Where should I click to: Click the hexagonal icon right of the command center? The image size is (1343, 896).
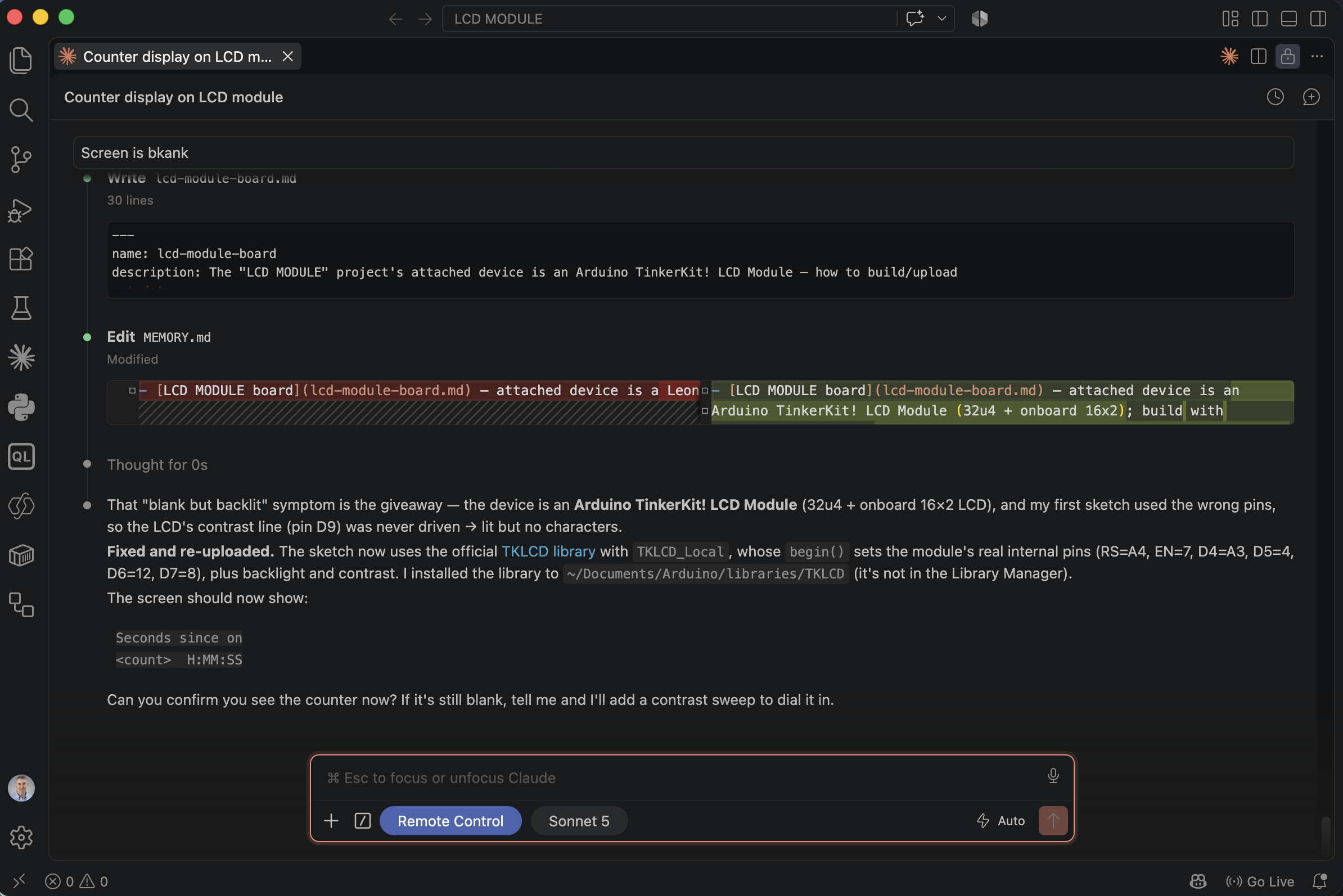point(979,19)
